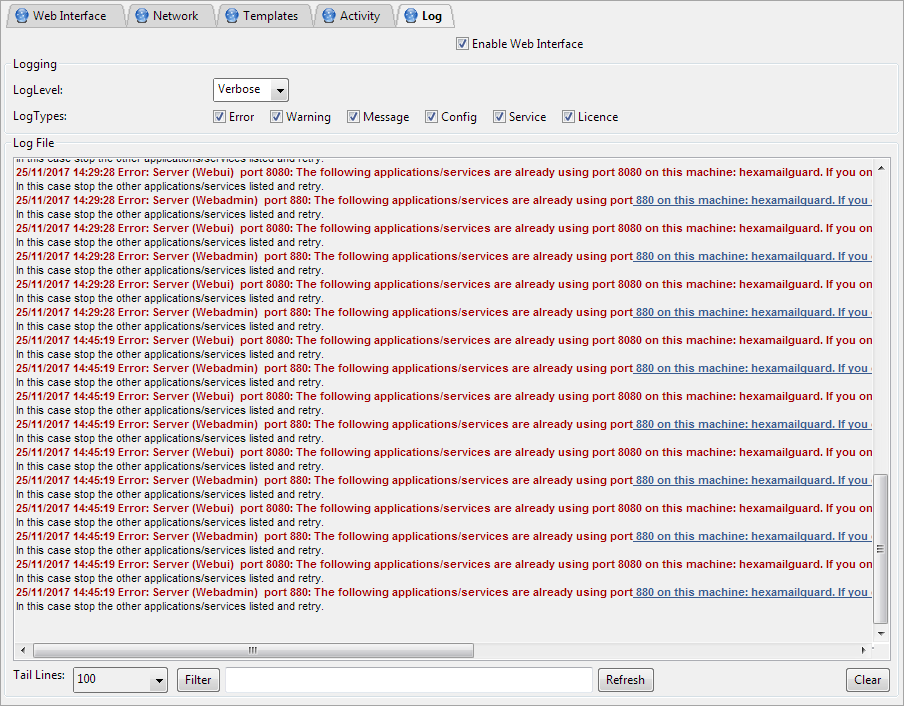Click the vertical scrollbar up arrow in log
Screen dimensions: 904x706
point(880,166)
